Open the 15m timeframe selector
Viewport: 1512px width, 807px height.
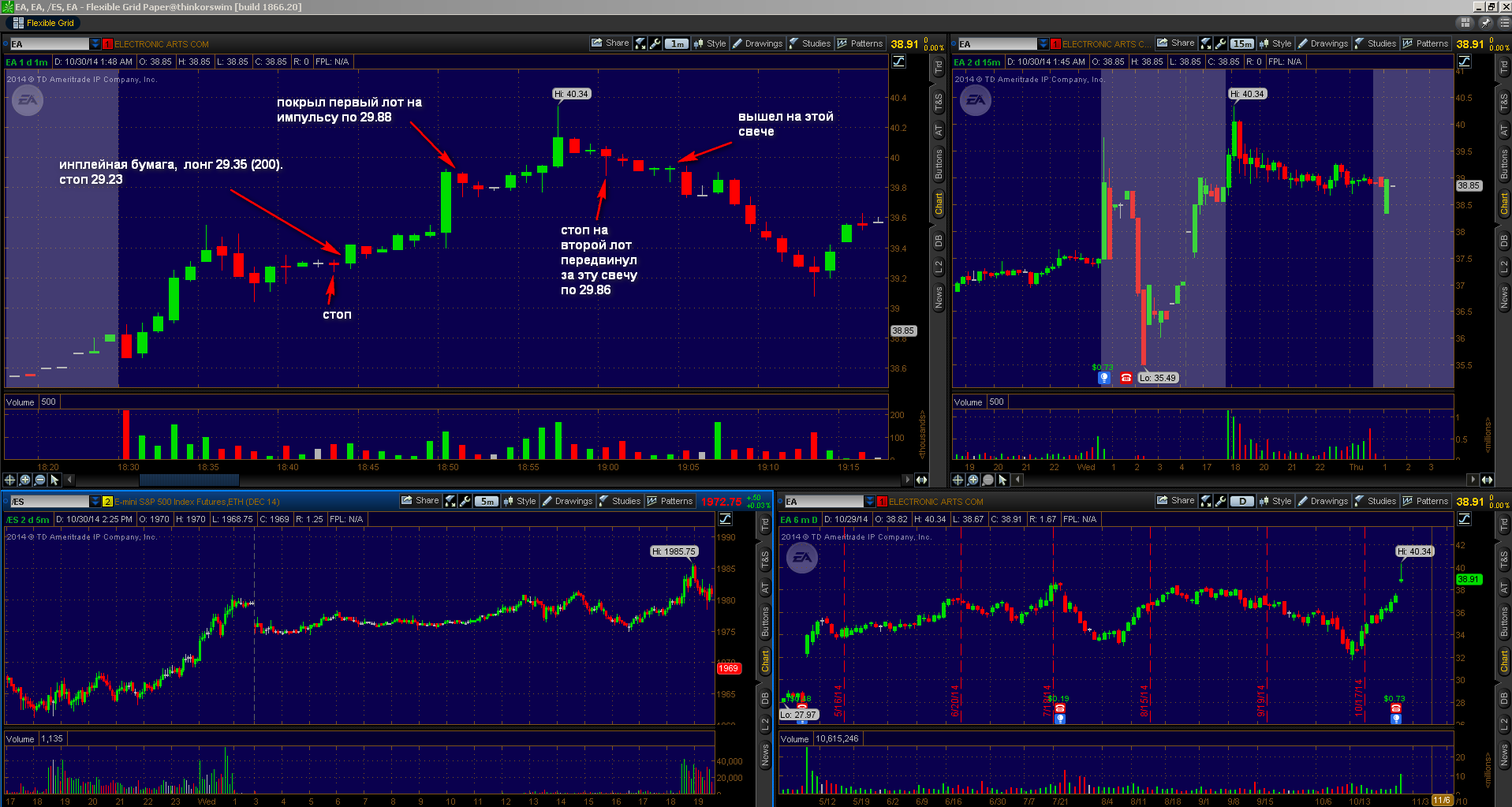(1242, 43)
